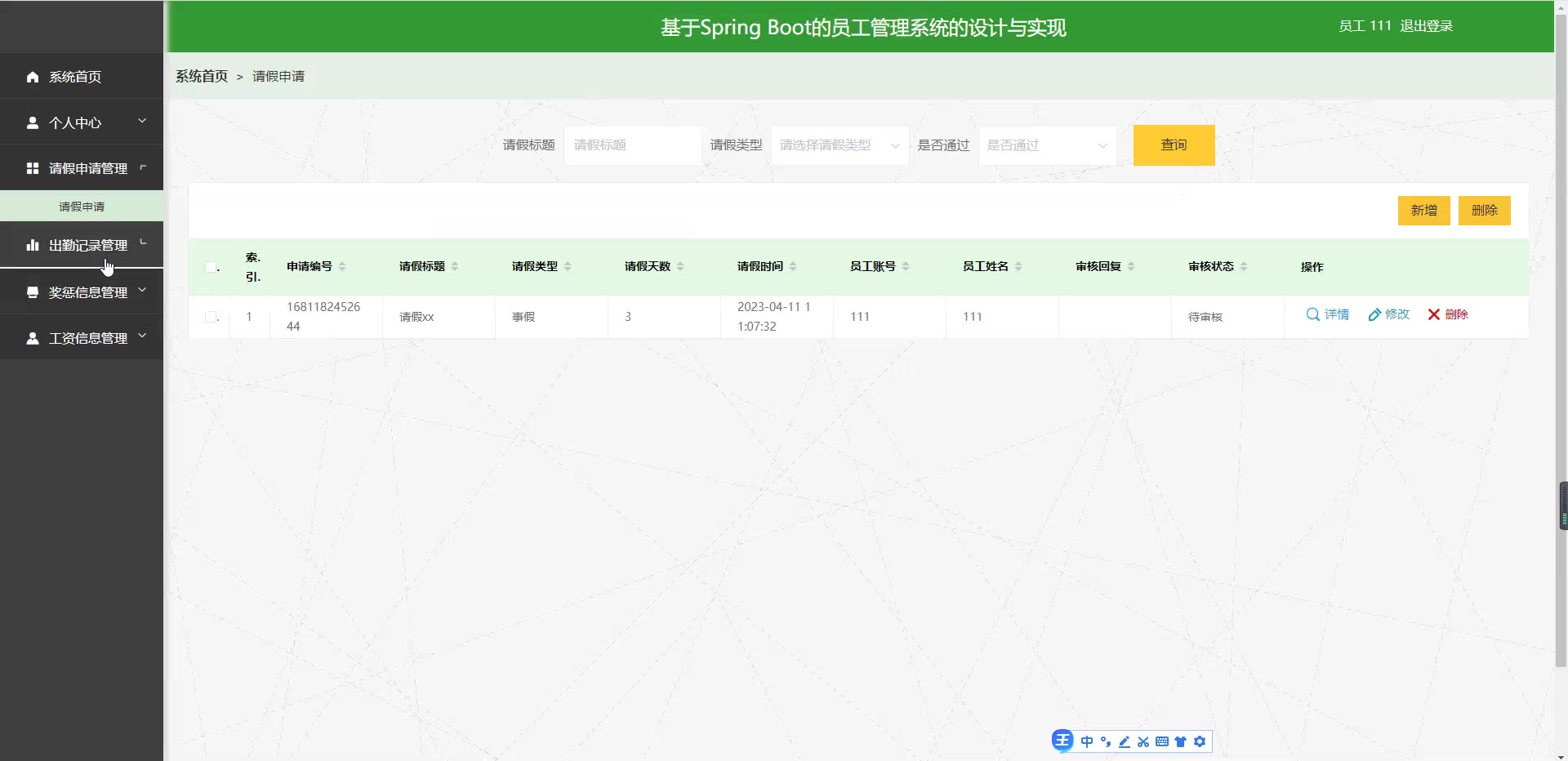Expand 奖惩信息管理 menu chevron
This screenshot has height=761, width=1568.
tap(142, 290)
